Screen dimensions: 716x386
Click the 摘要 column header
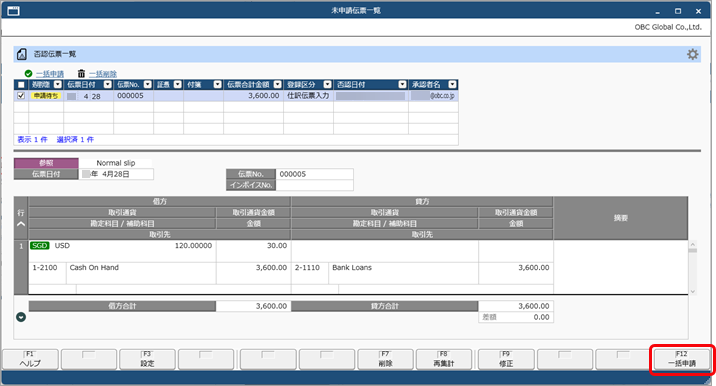pyautogui.click(x=621, y=218)
